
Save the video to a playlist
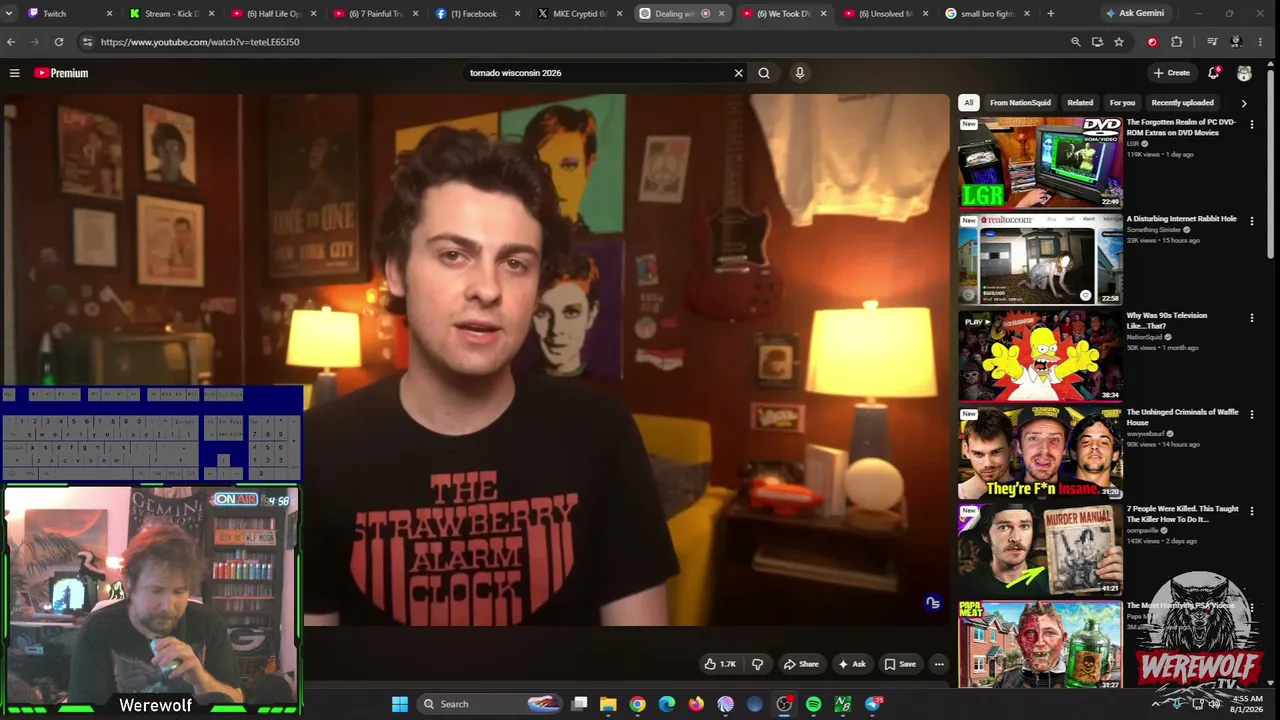(x=900, y=664)
